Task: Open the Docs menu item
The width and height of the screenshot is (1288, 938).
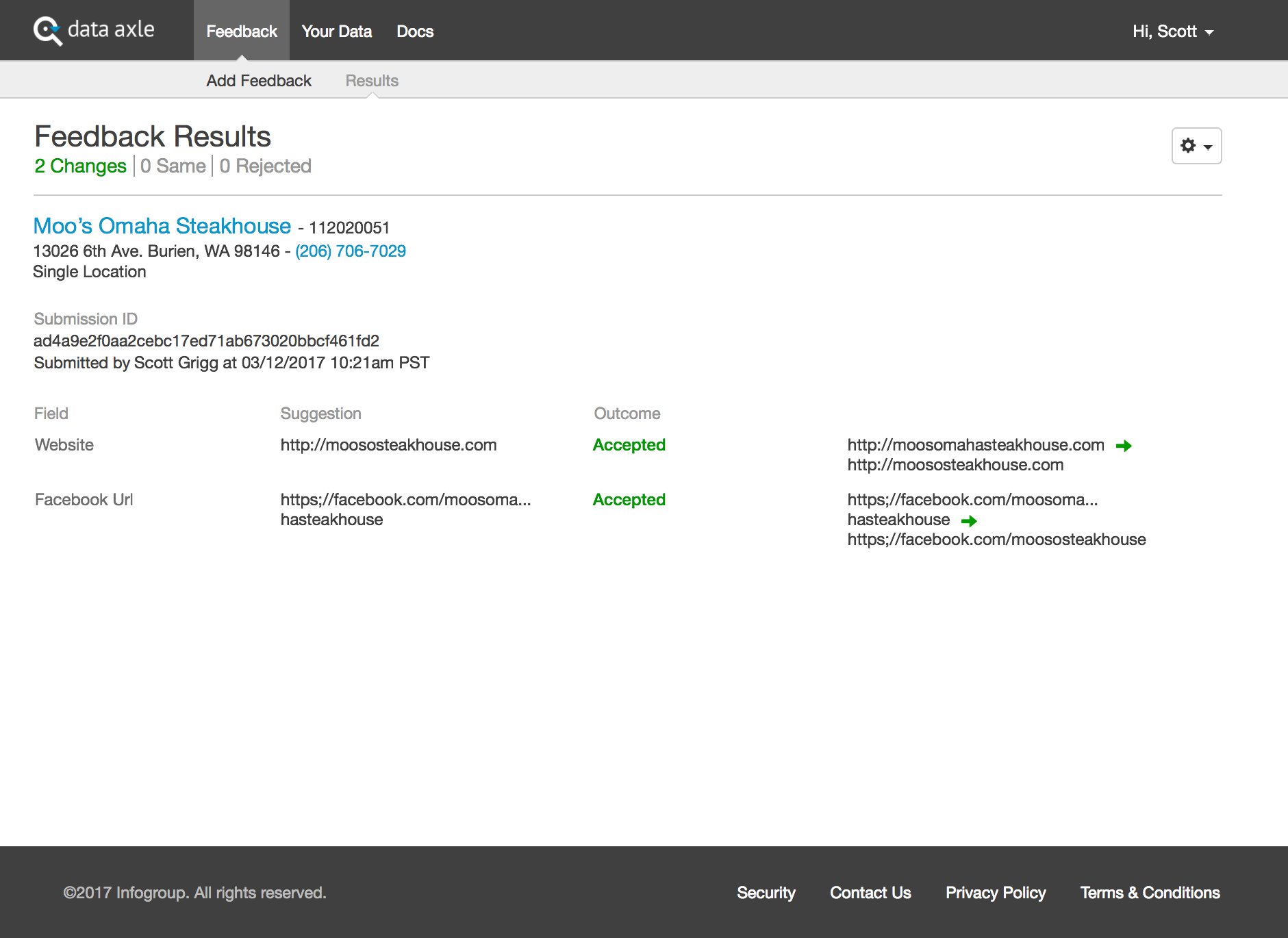Action: coord(415,31)
